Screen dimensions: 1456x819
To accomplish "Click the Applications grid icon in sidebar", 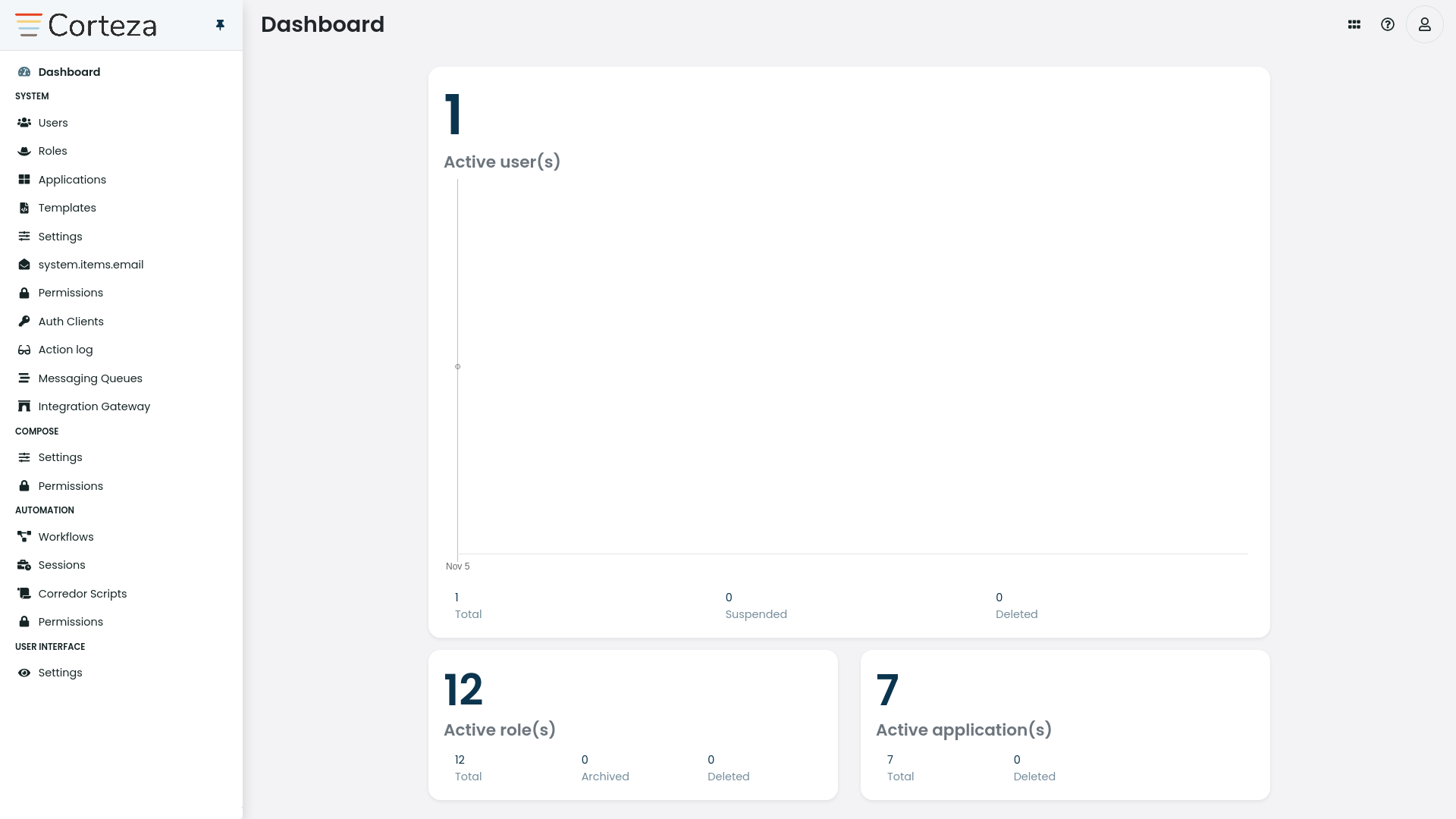I will pyautogui.click(x=24, y=180).
